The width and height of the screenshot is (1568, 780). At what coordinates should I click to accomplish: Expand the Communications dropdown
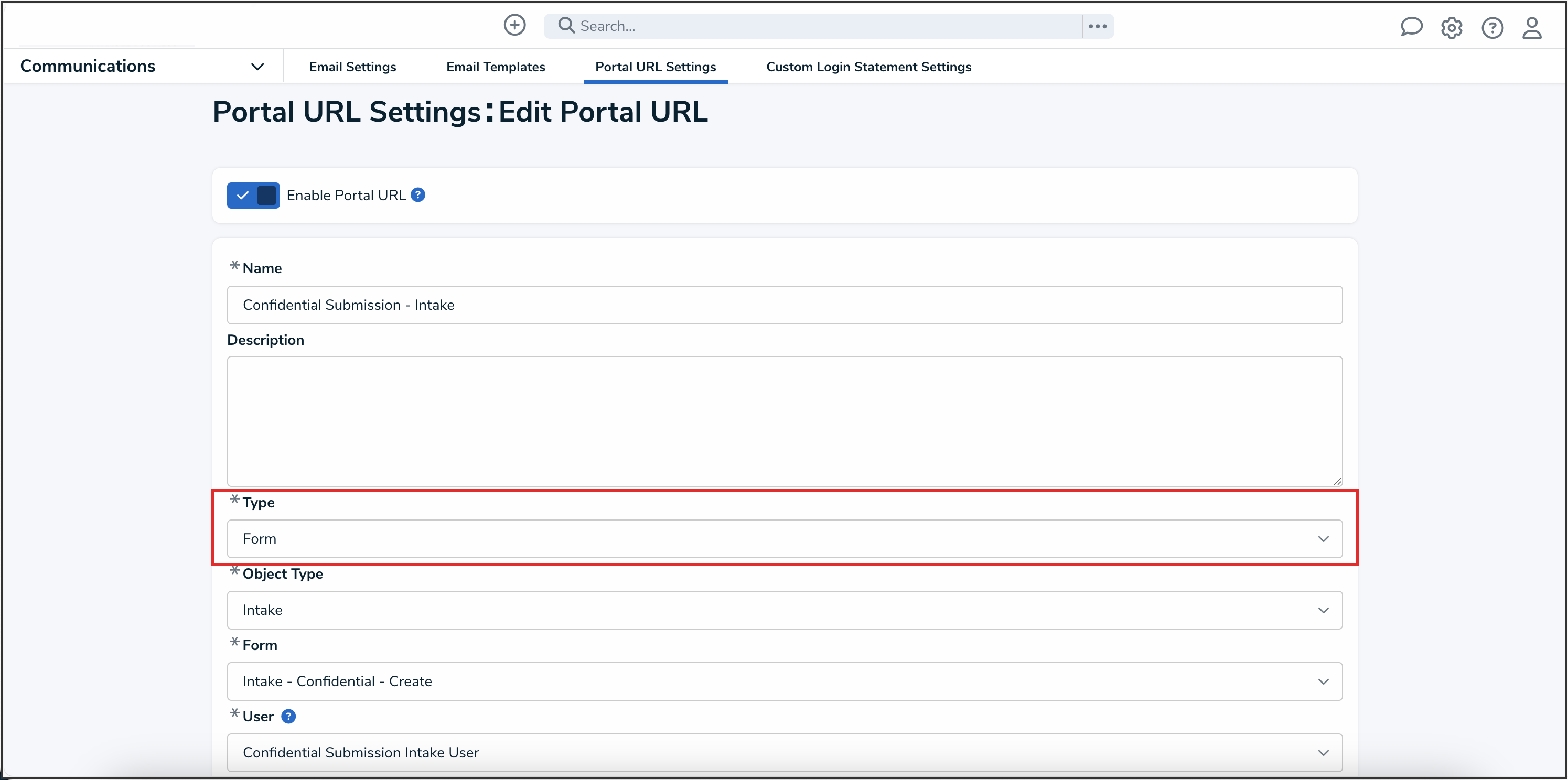257,67
